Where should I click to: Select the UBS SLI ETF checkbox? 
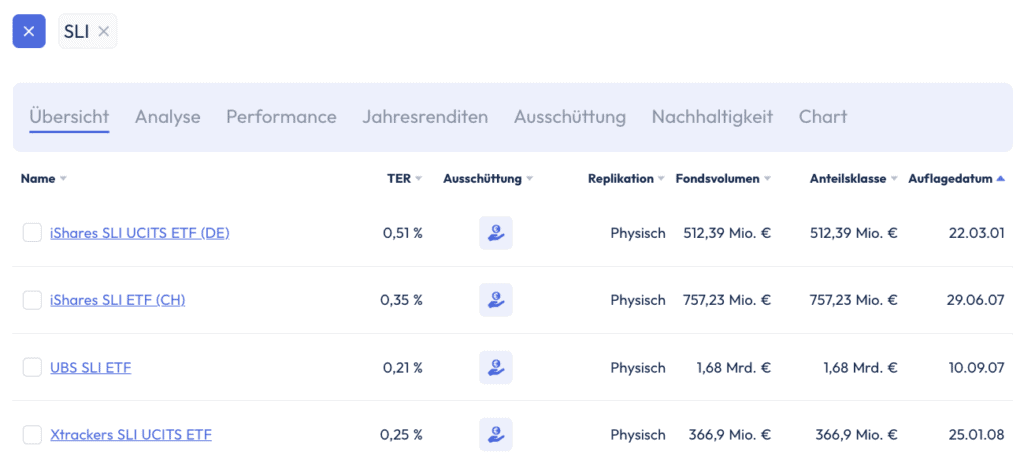32,367
